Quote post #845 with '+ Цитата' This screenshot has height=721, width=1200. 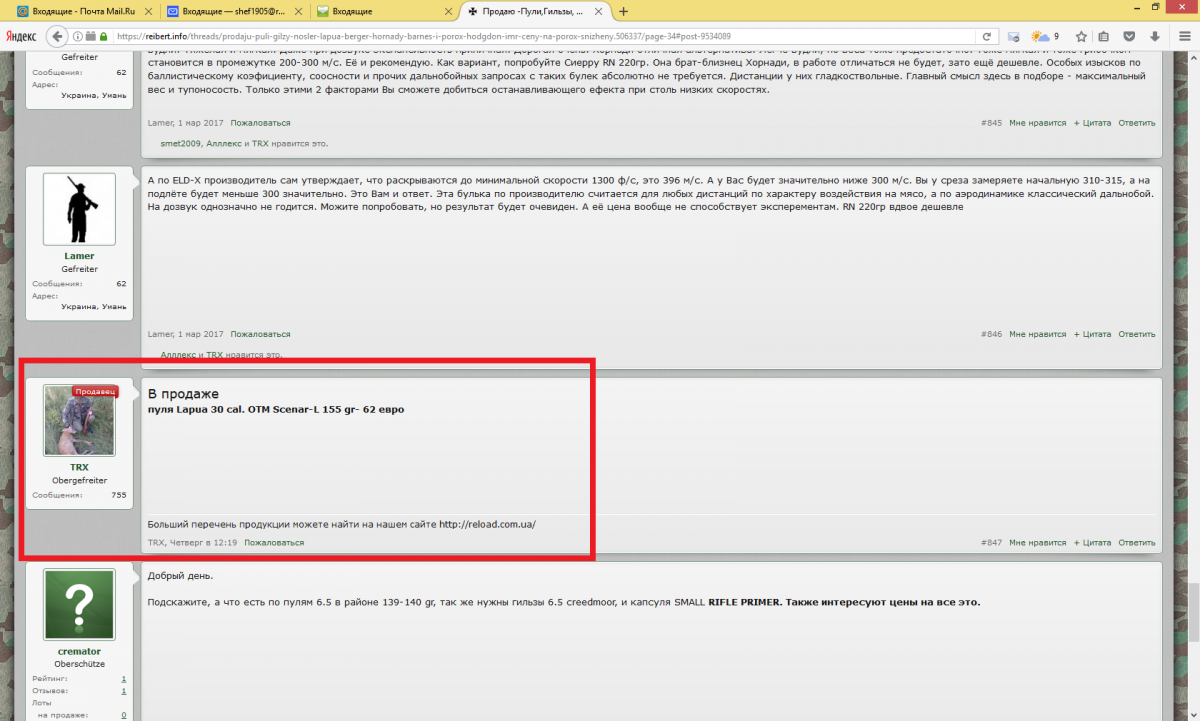coord(1092,123)
